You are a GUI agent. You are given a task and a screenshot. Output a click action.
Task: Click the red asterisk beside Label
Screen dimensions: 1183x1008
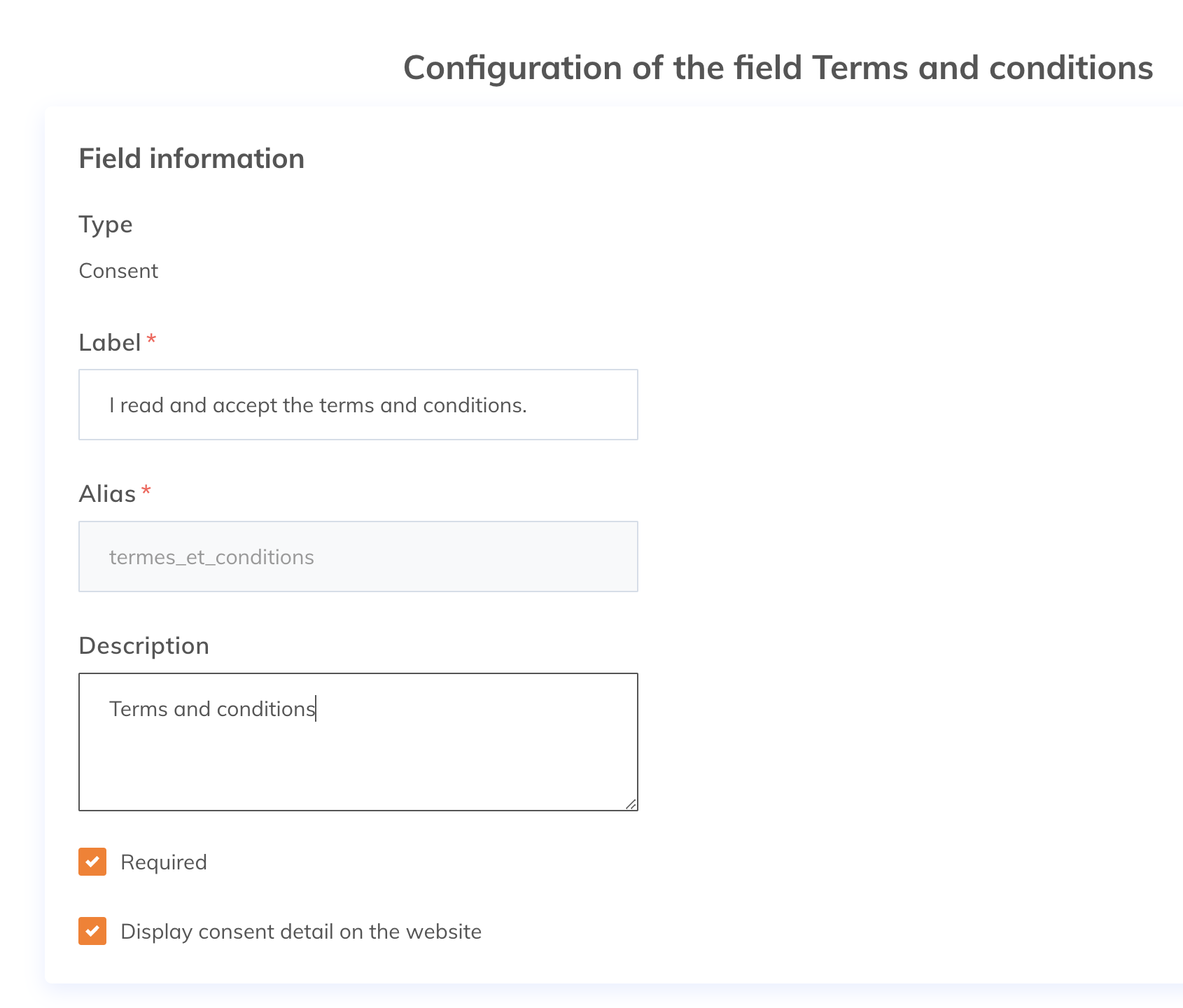point(151,340)
